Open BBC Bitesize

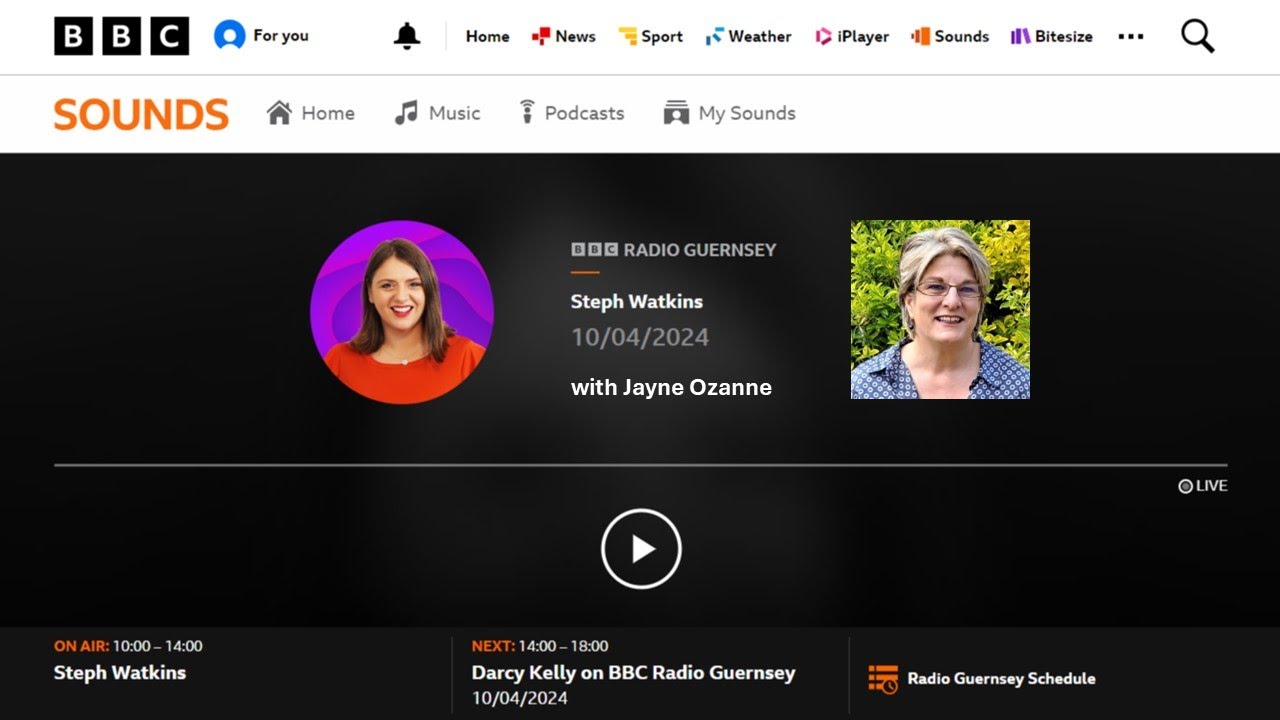click(1052, 36)
